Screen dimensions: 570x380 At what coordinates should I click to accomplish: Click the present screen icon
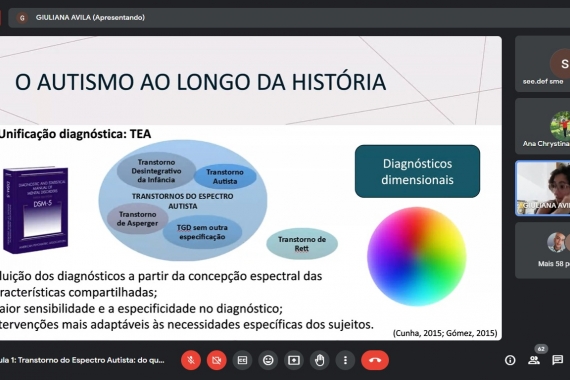coord(294,360)
